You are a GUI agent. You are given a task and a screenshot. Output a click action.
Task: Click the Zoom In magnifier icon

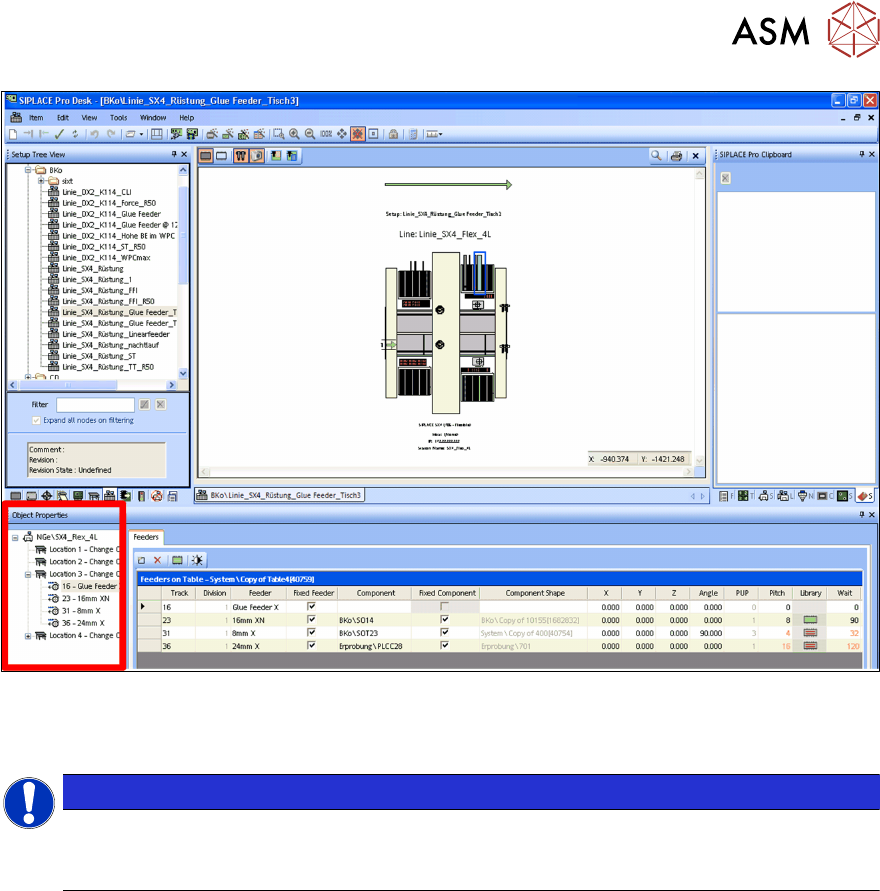pos(294,134)
